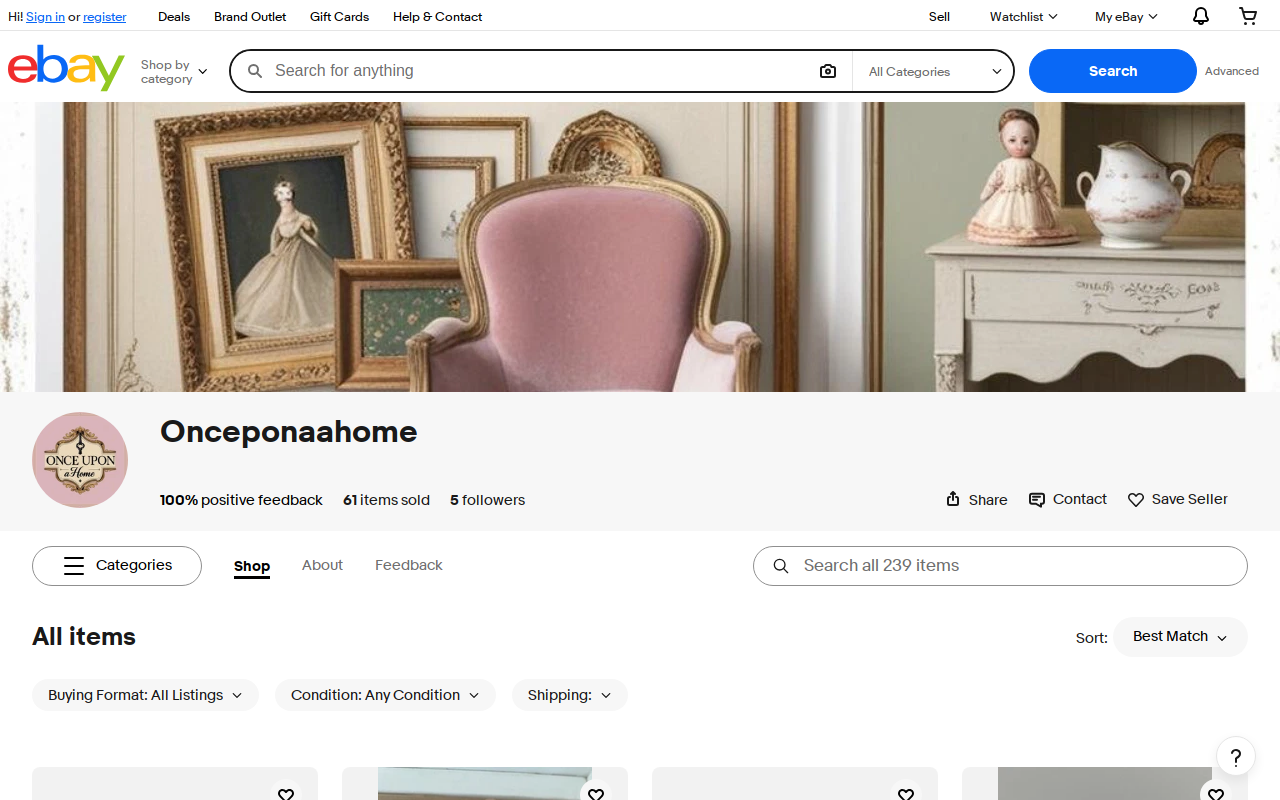Click the magnifier icon in main search
This screenshot has height=800, width=1280.
click(x=255, y=71)
